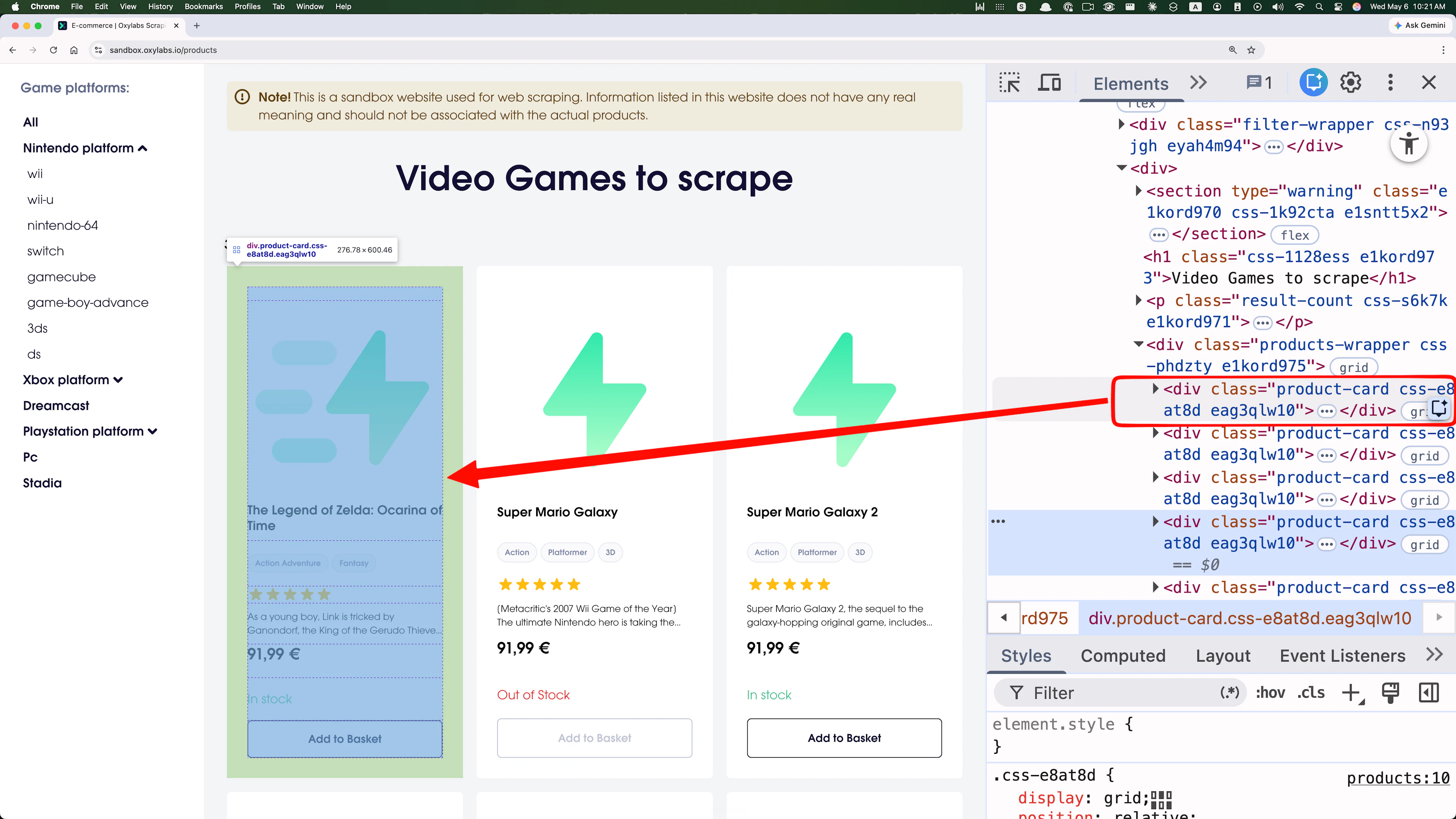
Task: Expand the filter-wrapper div node
Action: [1122, 124]
